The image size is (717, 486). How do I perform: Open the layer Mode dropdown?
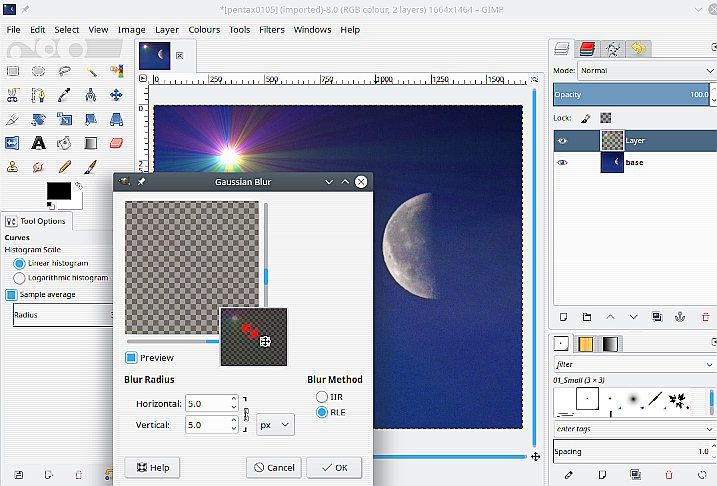[647, 70]
